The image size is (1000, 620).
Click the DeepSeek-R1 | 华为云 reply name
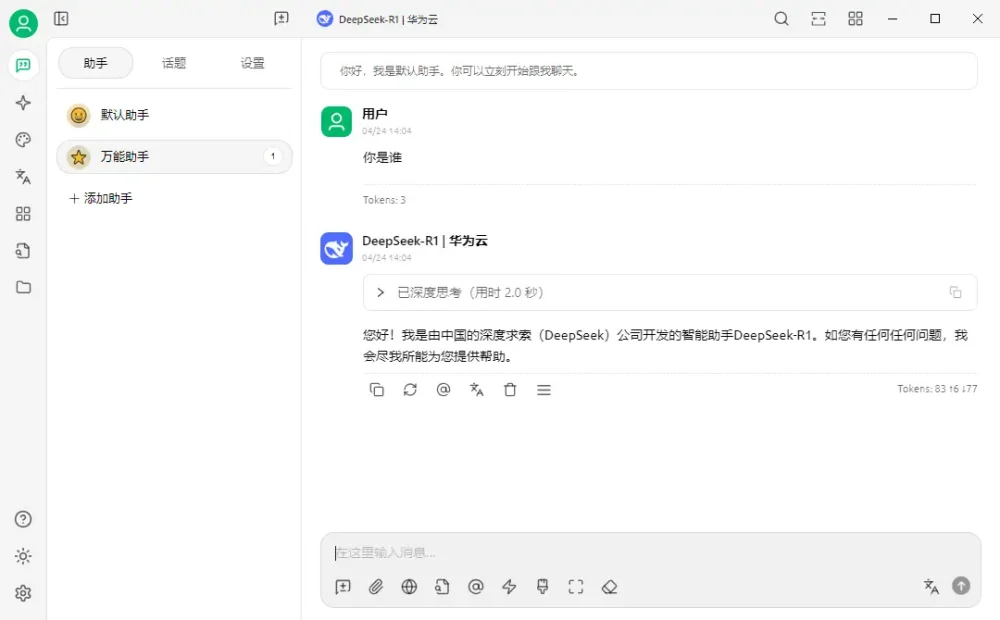(x=425, y=241)
